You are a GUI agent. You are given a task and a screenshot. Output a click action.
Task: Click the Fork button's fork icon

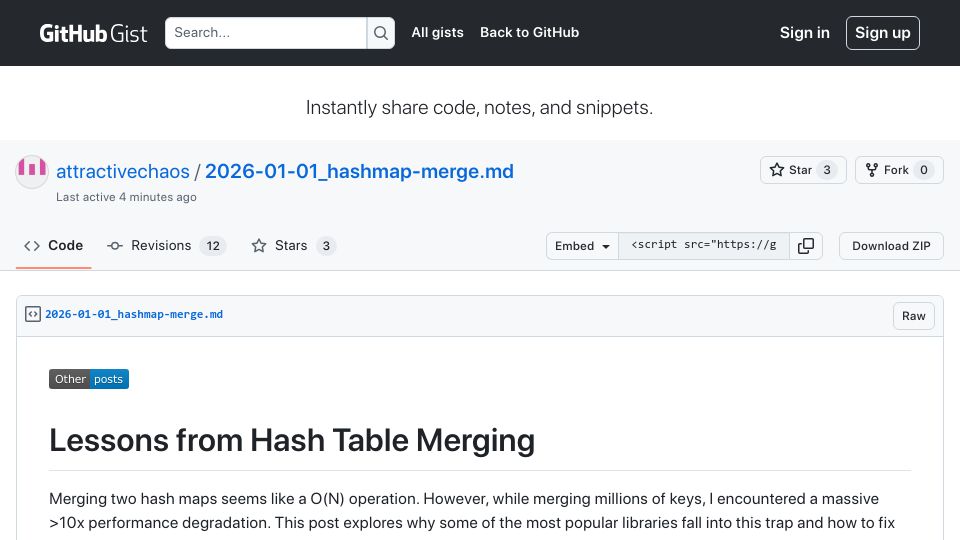872,170
